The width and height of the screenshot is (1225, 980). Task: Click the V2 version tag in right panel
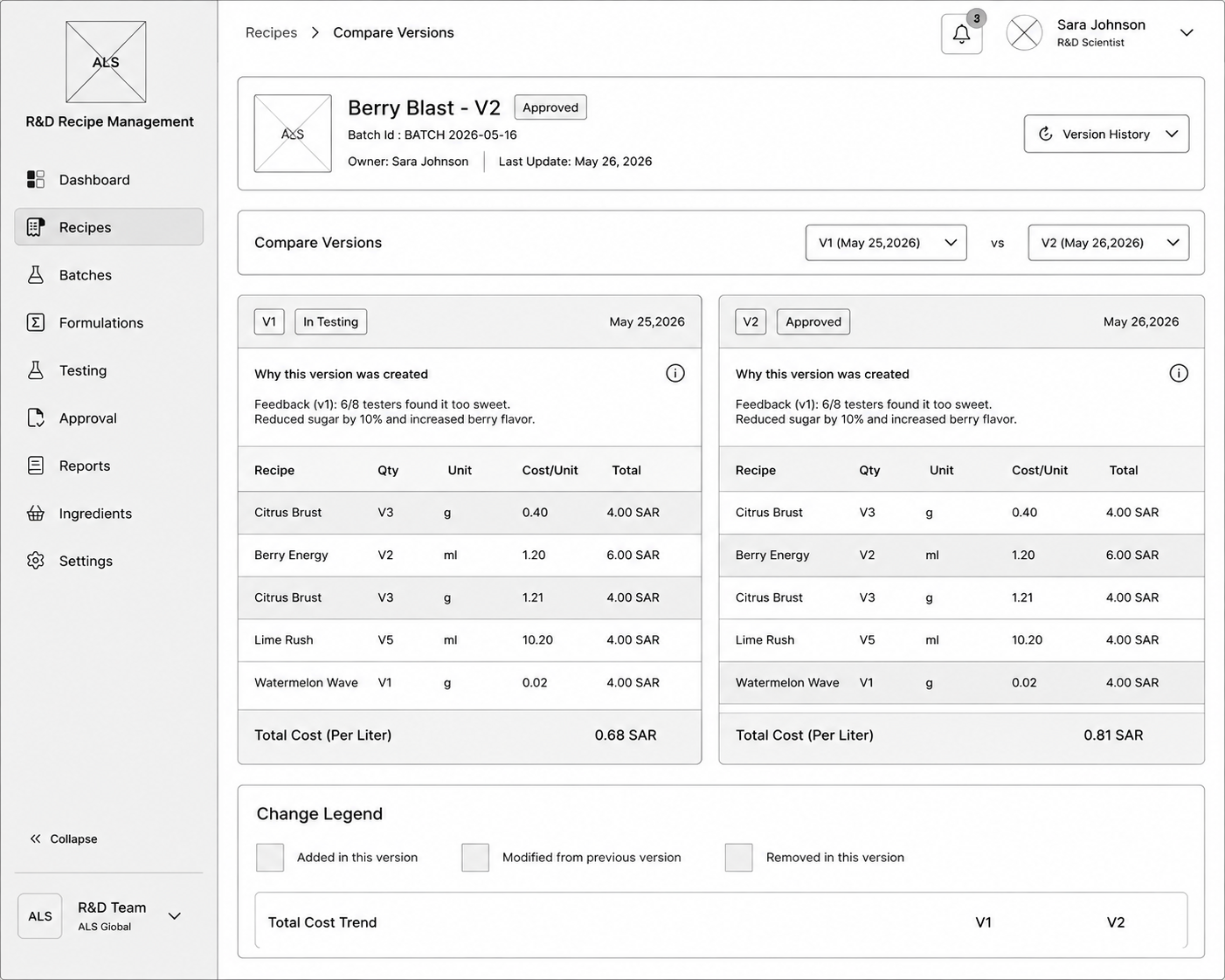(751, 321)
